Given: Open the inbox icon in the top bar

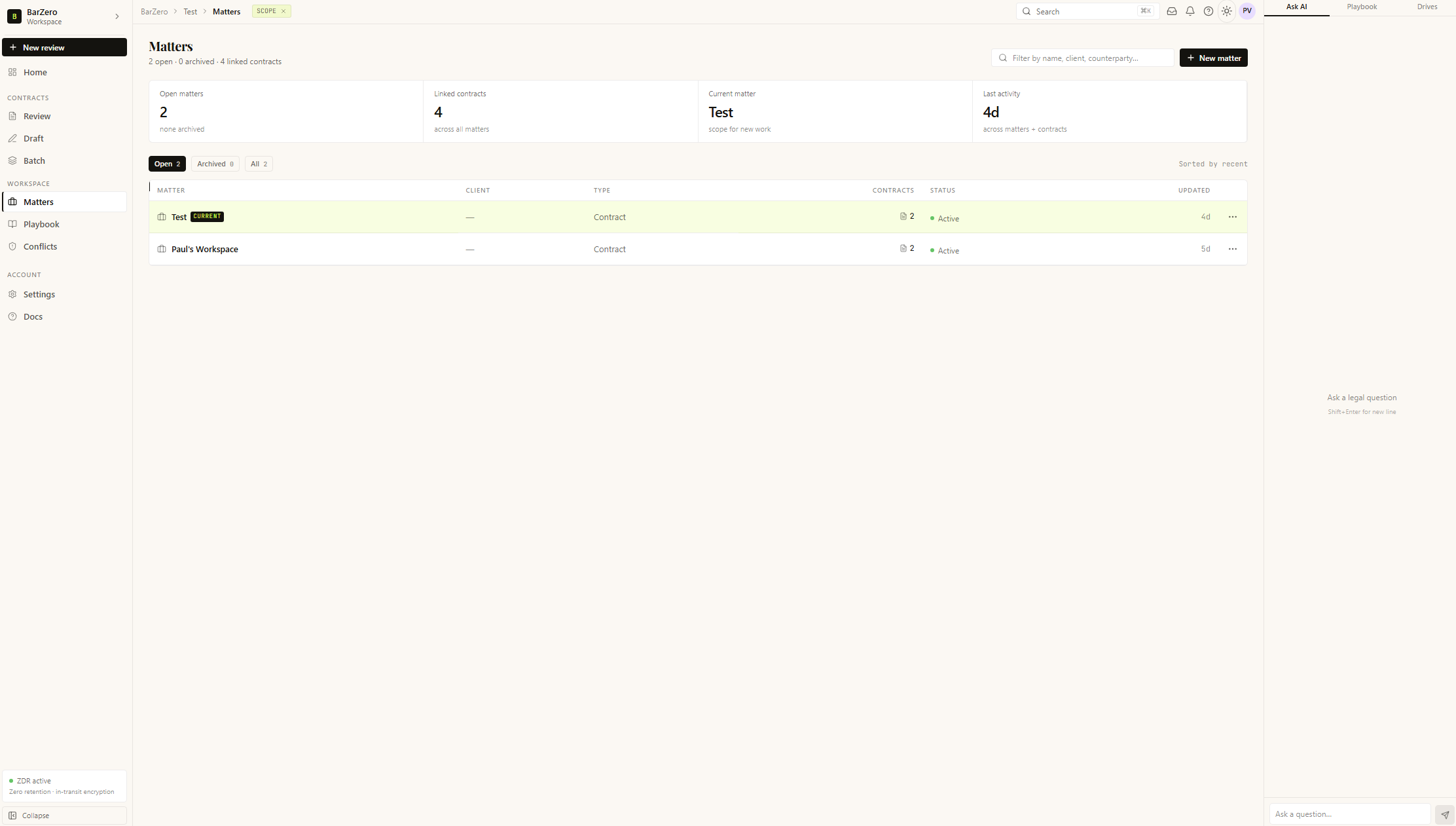Looking at the screenshot, I should coord(1172,11).
